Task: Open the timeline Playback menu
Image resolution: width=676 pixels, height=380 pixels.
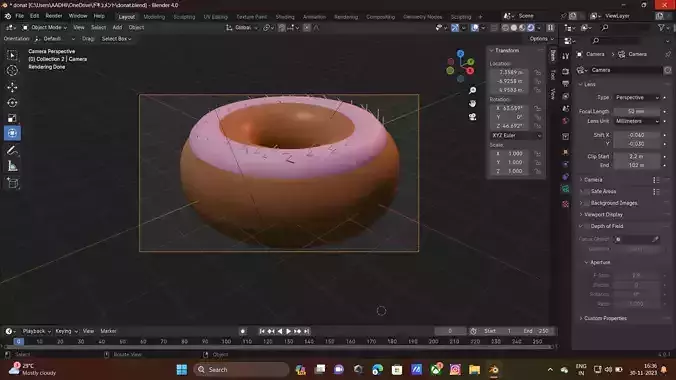Action: pyautogui.click(x=37, y=331)
